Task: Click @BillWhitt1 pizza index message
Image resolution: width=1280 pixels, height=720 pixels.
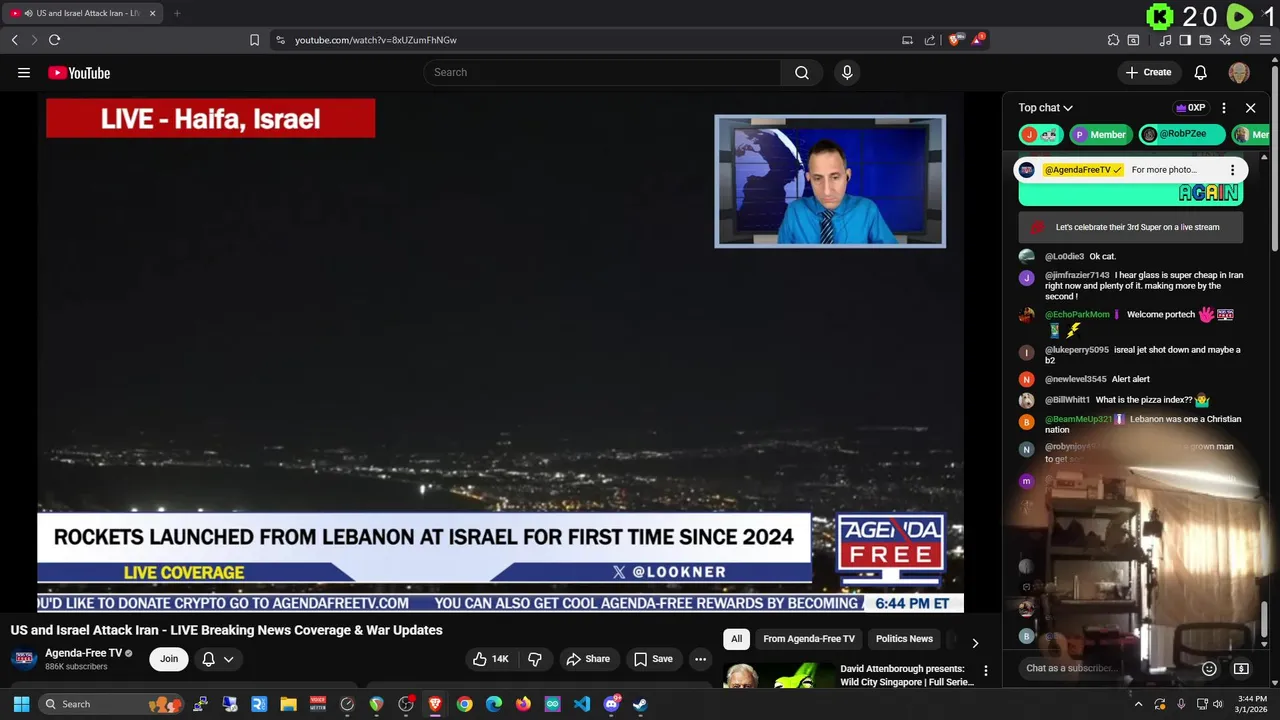Action: (x=1131, y=400)
